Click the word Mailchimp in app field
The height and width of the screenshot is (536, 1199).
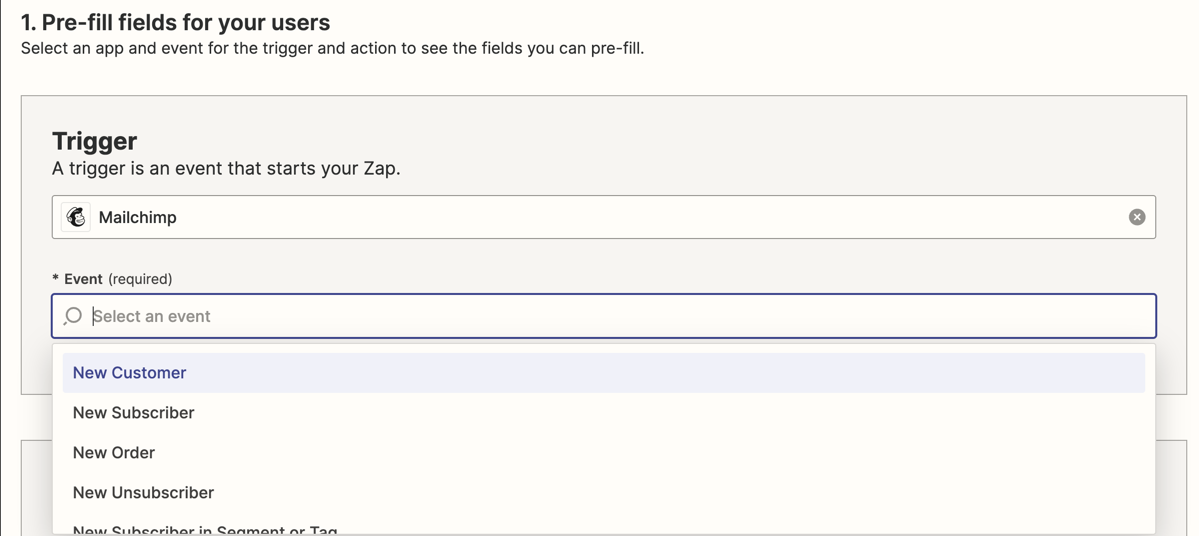click(138, 218)
